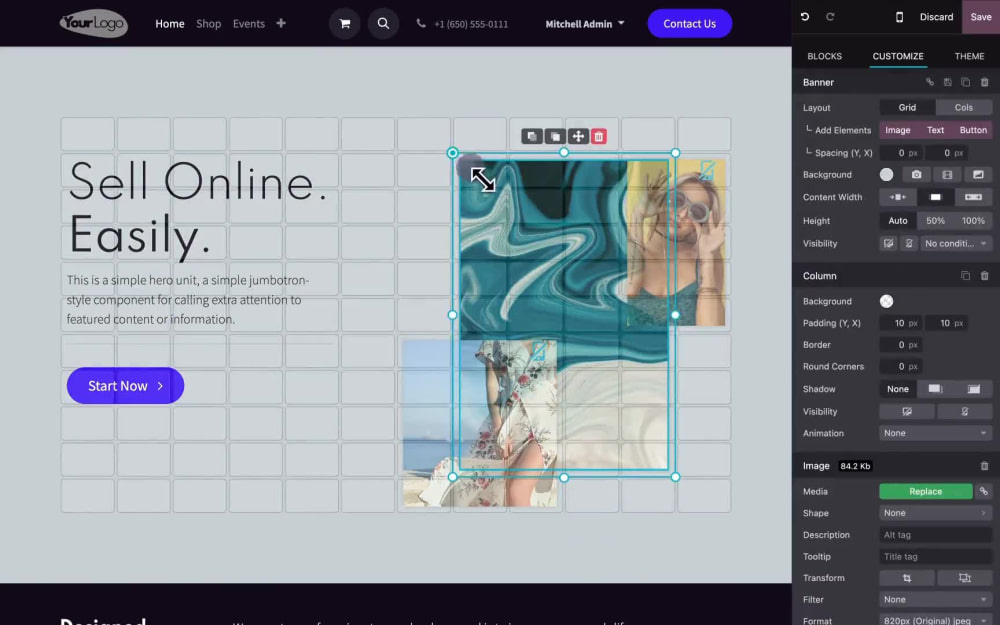Hide Column on mobile
This screenshot has height=625, width=1000.
964,412
